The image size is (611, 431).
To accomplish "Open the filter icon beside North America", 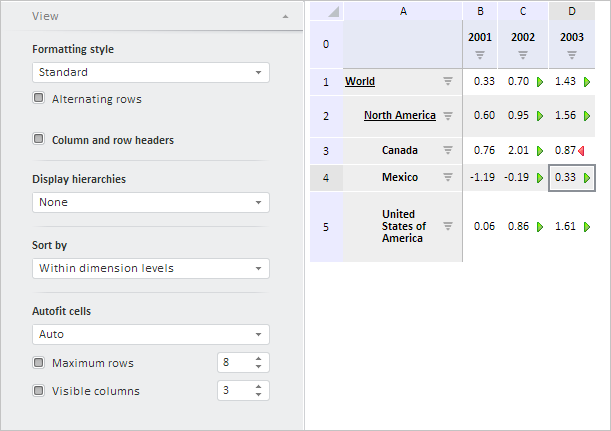I will click(x=448, y=116).
